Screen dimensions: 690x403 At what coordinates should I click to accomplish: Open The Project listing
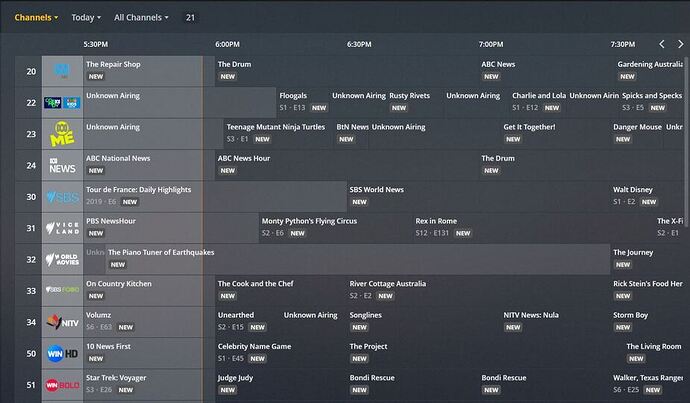pos(485,353)
